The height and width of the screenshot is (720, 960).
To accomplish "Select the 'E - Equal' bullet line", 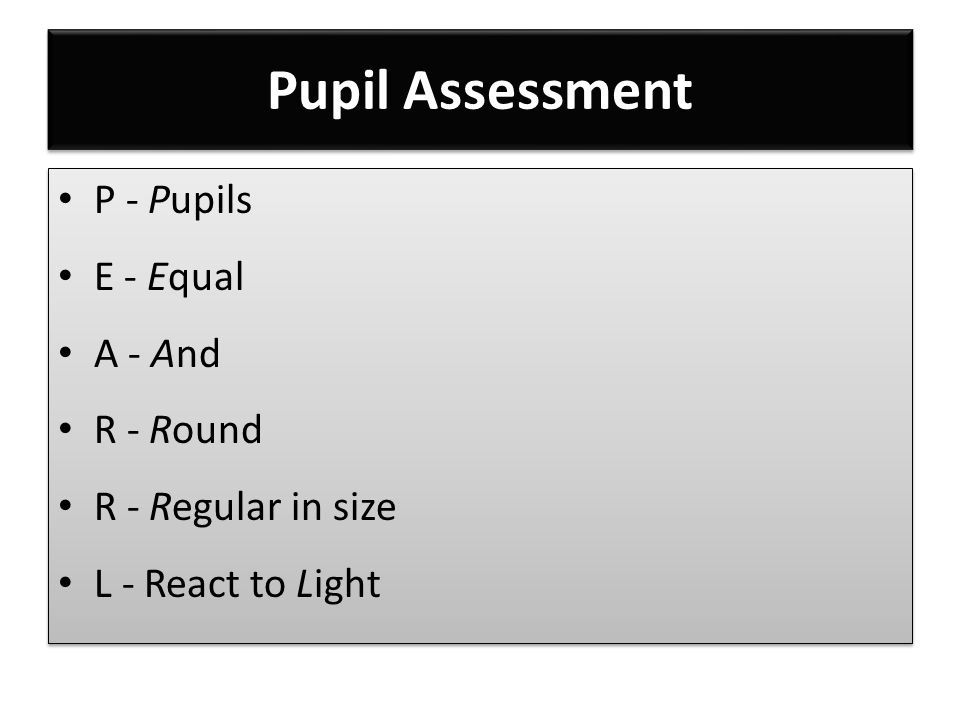I will click(x=169, y=277).
